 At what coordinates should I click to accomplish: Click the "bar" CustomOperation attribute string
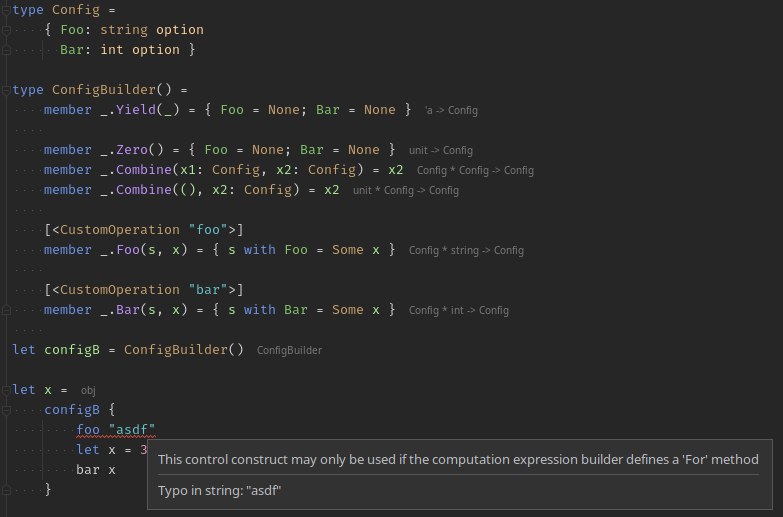[x=208, y=290]
